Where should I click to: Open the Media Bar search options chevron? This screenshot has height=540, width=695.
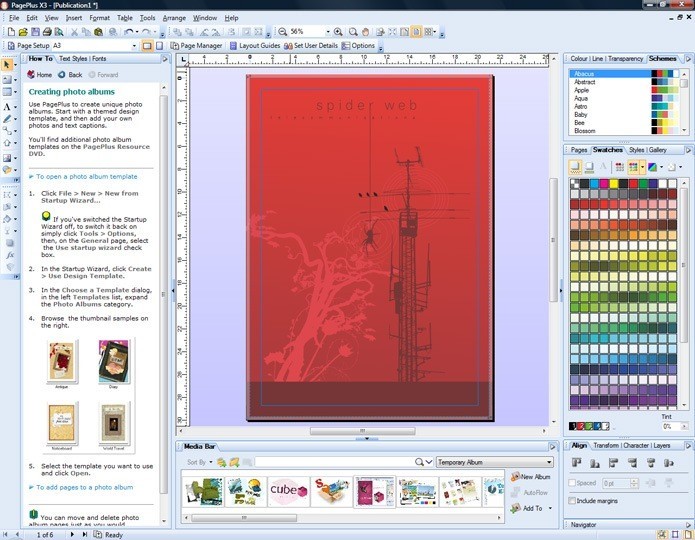[429, 462]
